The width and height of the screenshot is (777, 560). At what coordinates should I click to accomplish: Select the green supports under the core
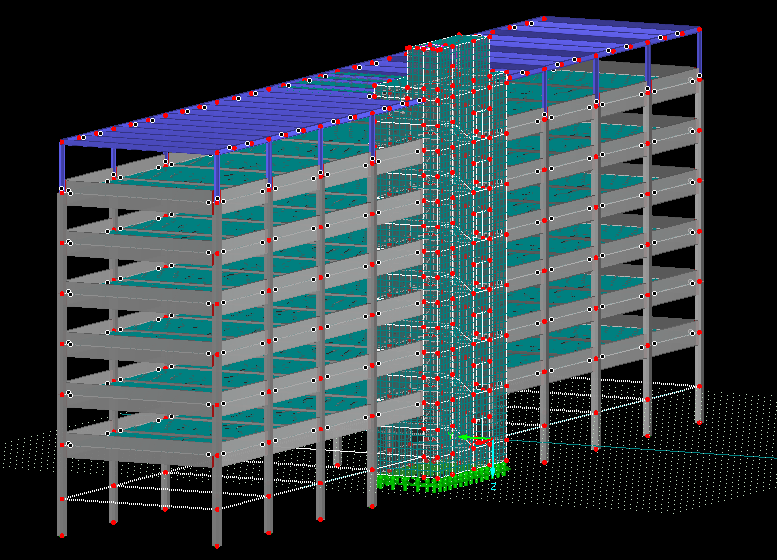[442, 478]
